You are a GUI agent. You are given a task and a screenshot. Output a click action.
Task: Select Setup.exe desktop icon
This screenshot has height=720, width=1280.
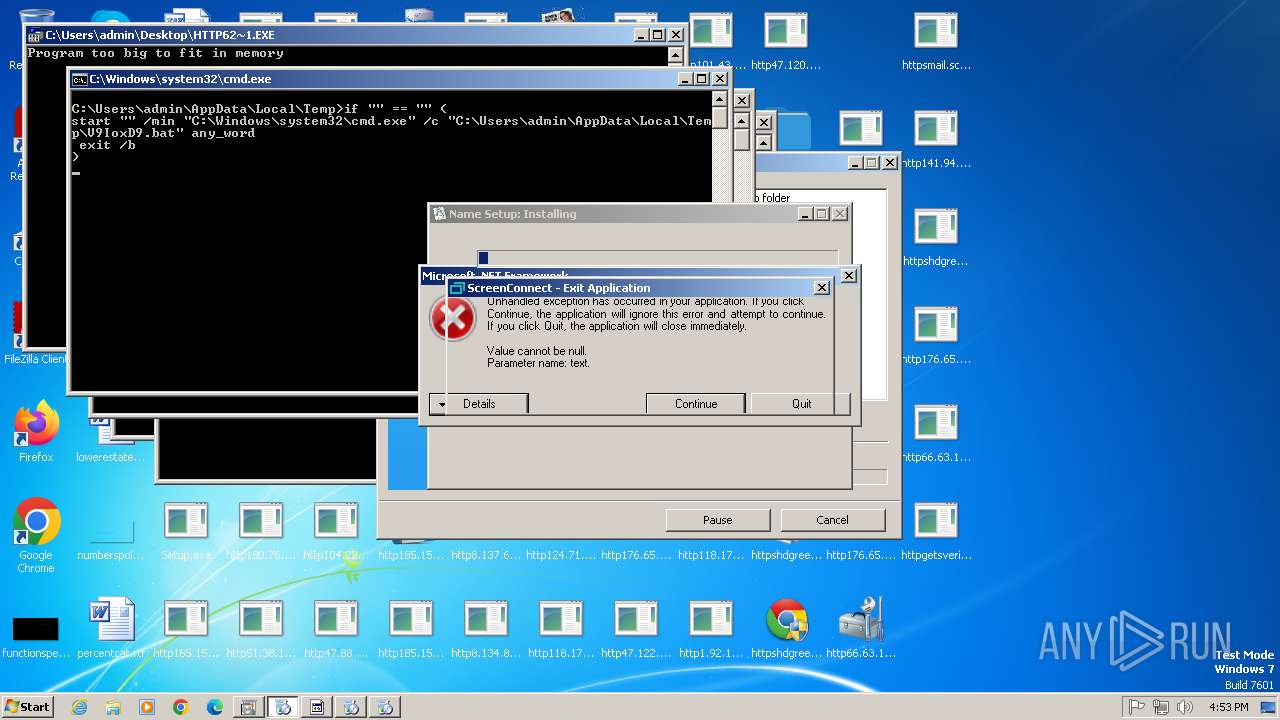[186, 532]
